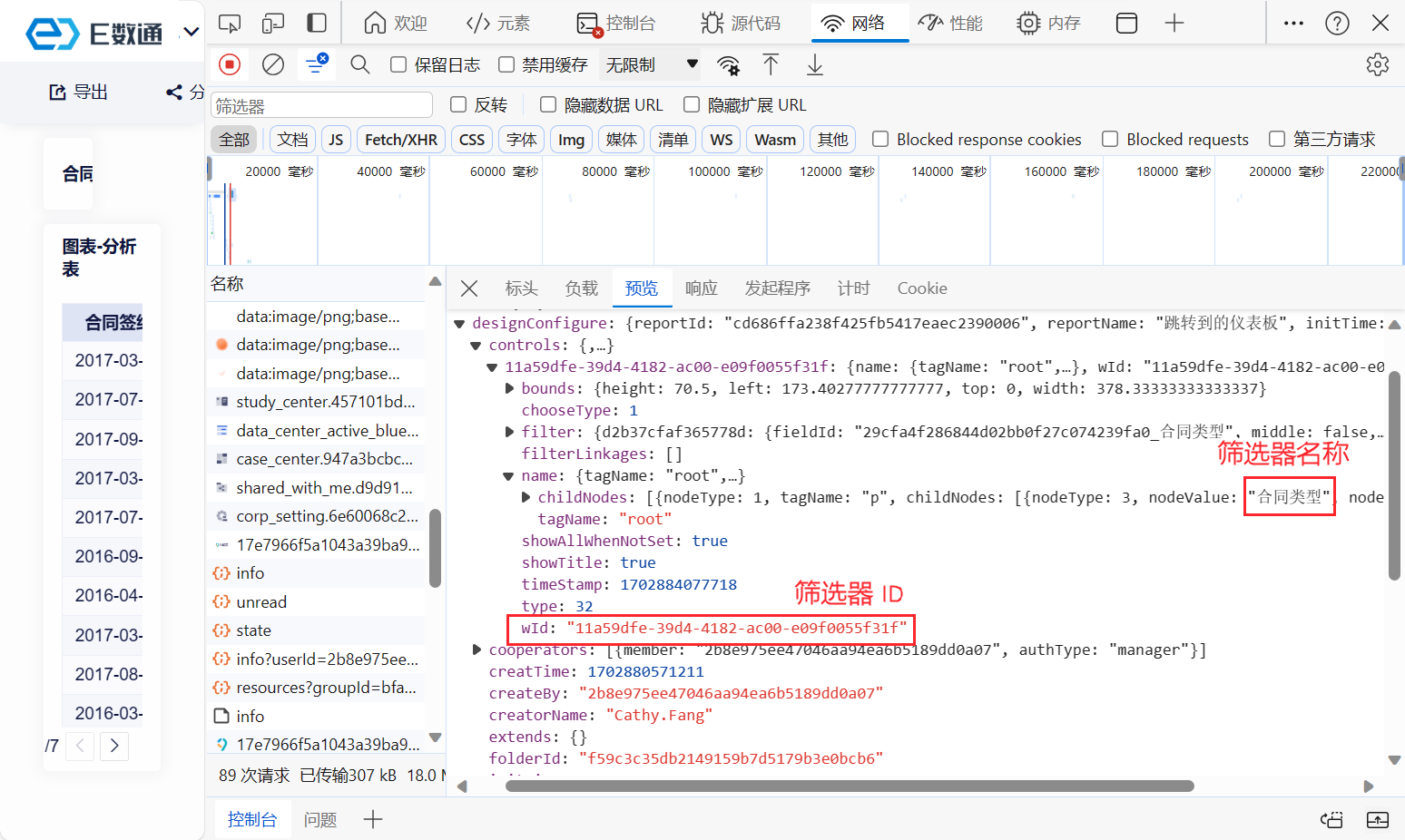Collapse the designConfigure node
1405x840 pixels.
[459, 324]
